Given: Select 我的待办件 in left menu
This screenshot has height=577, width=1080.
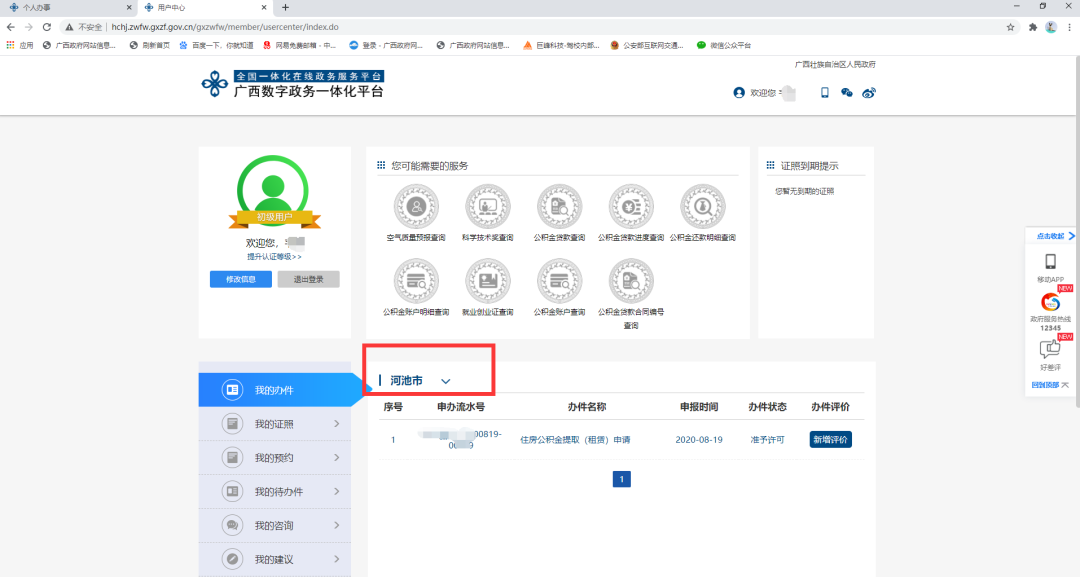Looking at the screenshot, I should [x=275, y=492].
